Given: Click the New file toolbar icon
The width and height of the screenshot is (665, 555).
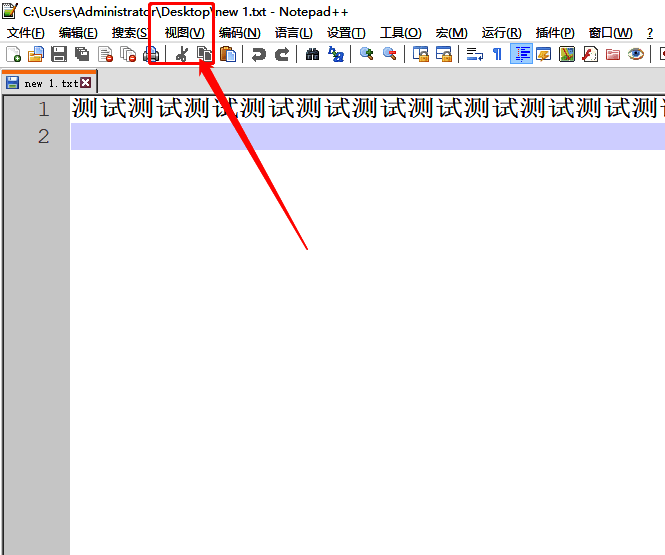Looking at the screenshot, I should [x=14, y=54].
